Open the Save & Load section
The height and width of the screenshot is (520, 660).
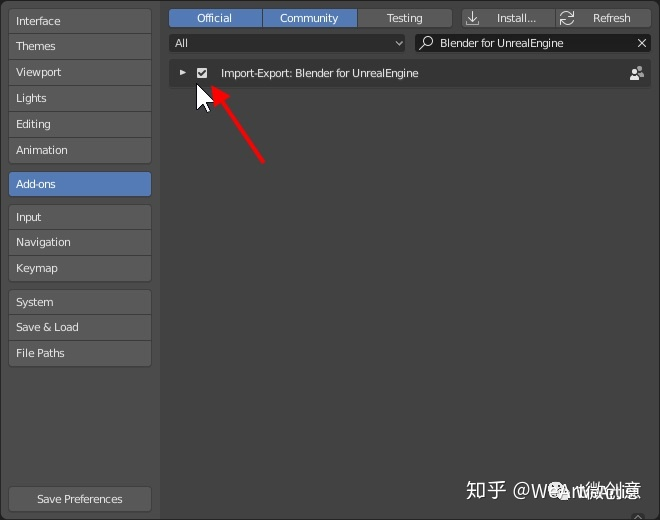click(x=80, y=328)
